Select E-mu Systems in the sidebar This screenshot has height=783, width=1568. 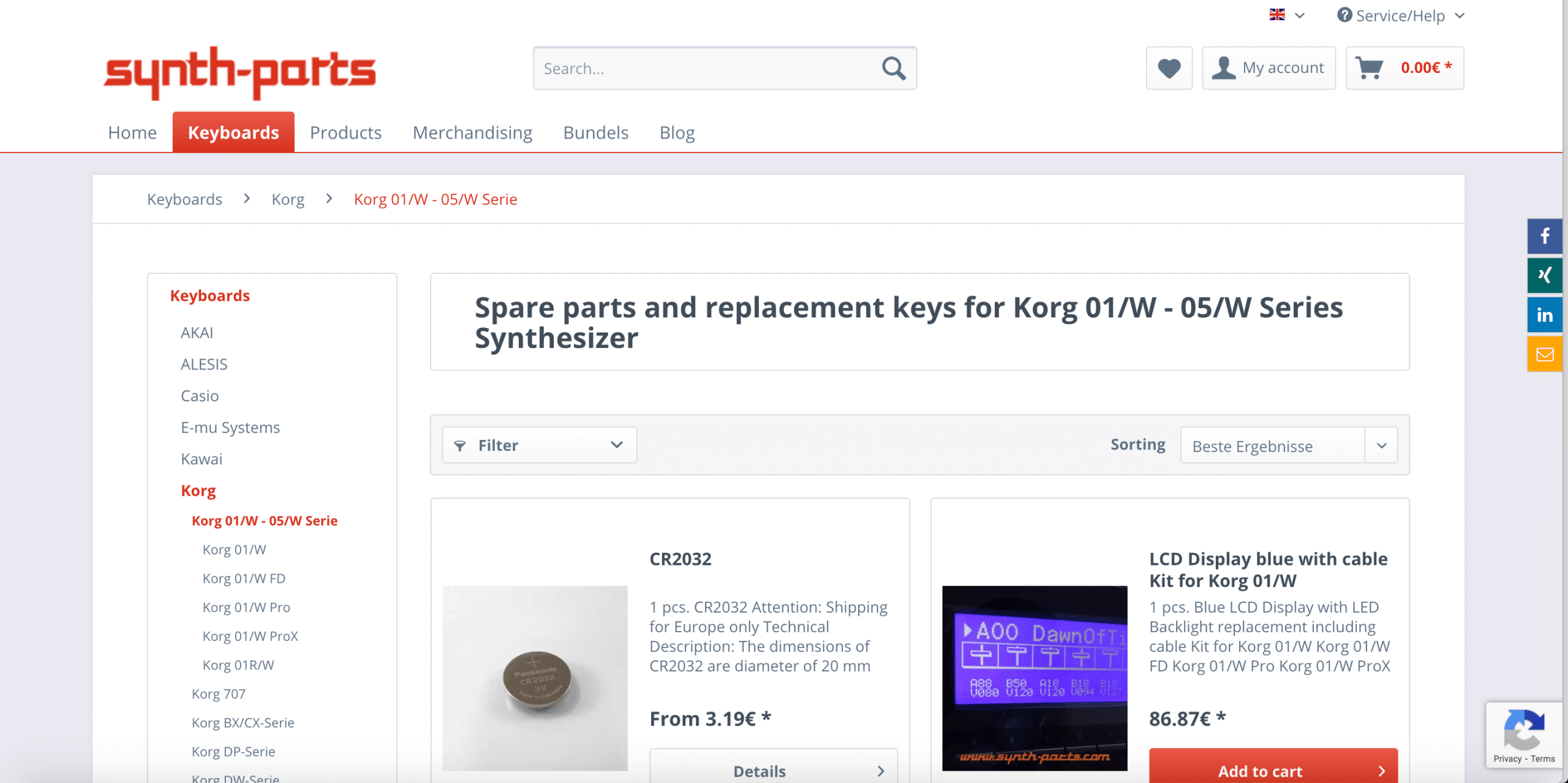(x=230, y=428)
